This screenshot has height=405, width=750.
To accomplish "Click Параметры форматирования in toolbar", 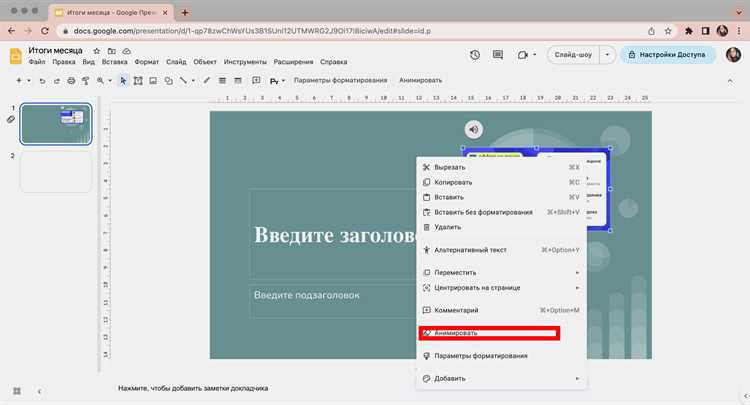I will (341, 80).
